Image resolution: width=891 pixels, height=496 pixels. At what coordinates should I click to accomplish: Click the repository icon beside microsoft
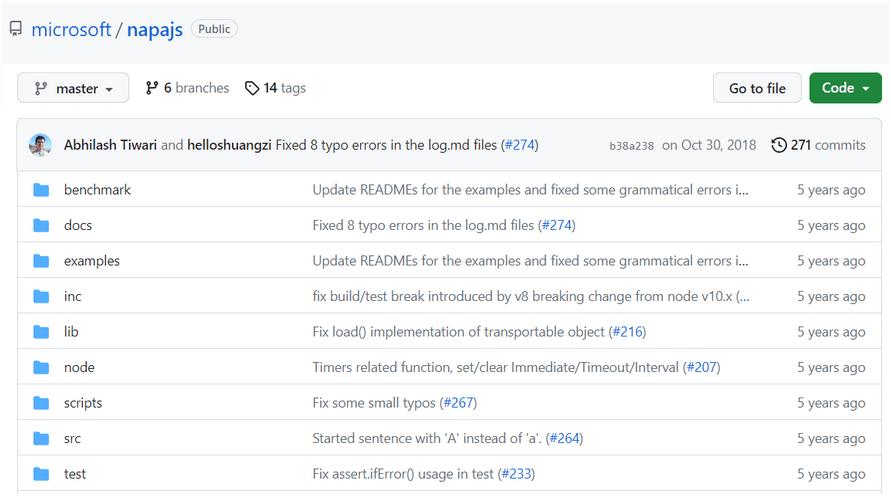click(x=15, y=29)
